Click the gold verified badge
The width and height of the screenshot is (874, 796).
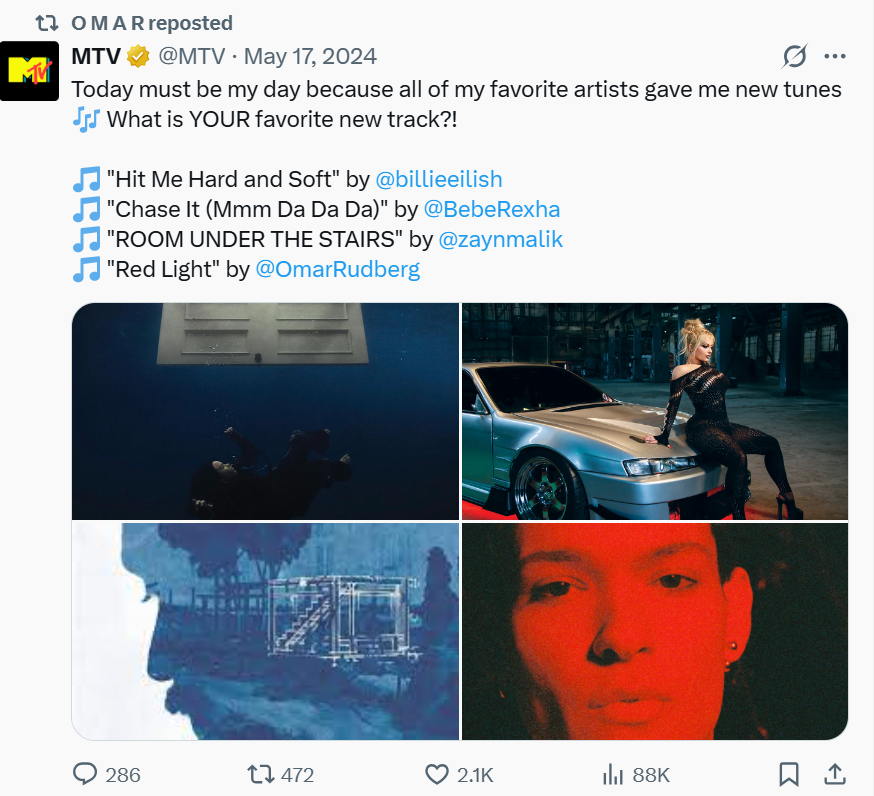coord(136,56)
